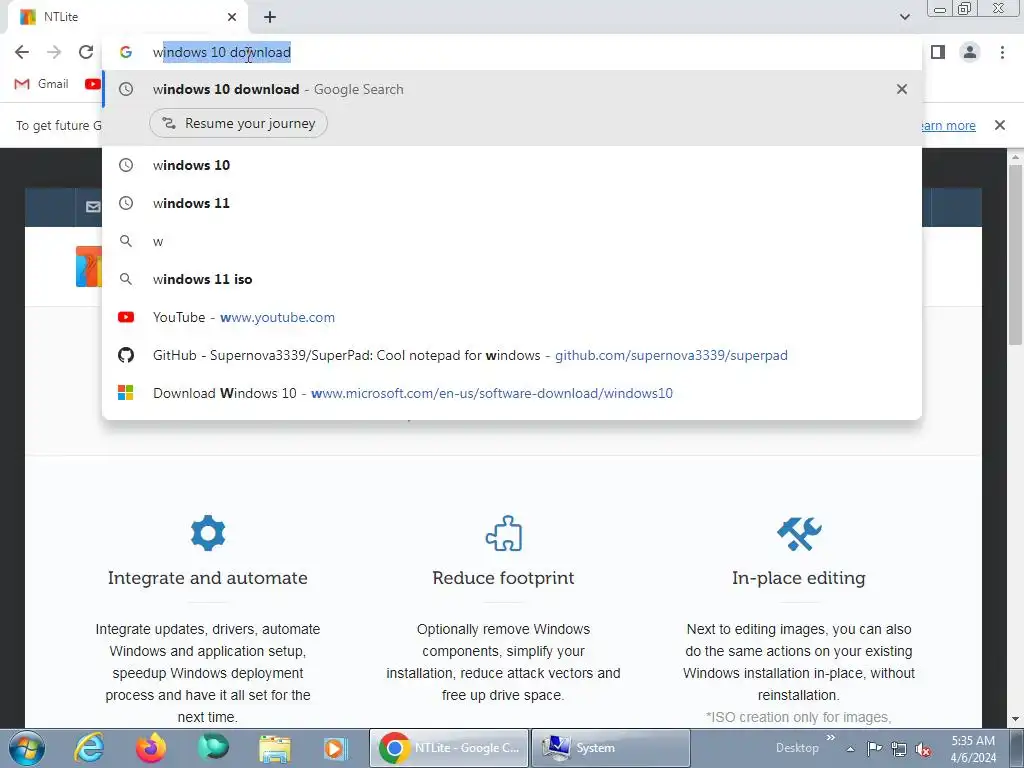Open a new tab with the plus button
This screenshot has width=1024, height=768.
(x=270, y=17)
